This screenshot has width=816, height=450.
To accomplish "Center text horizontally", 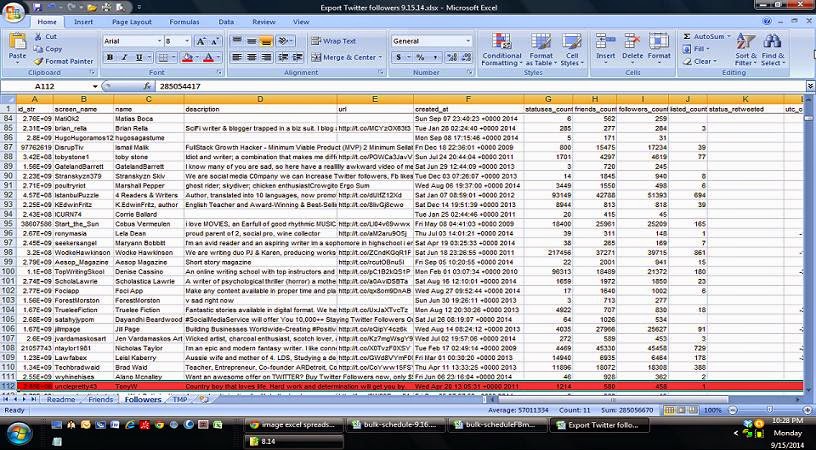I will pyautogui.click(x=251, y=57).
